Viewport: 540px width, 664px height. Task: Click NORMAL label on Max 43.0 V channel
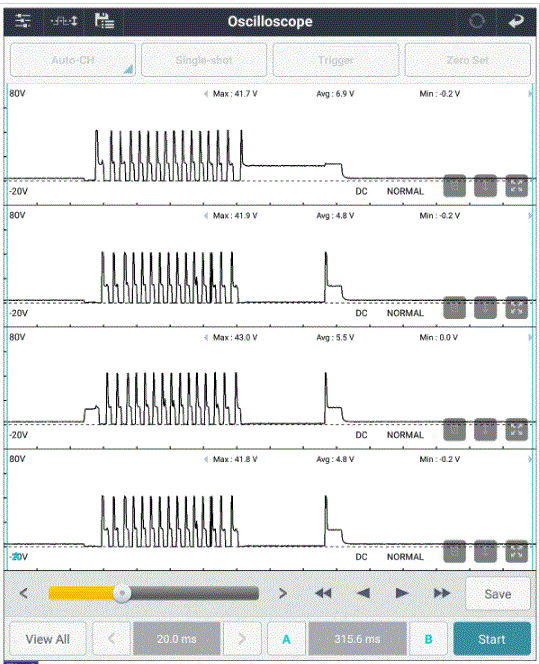405,435
